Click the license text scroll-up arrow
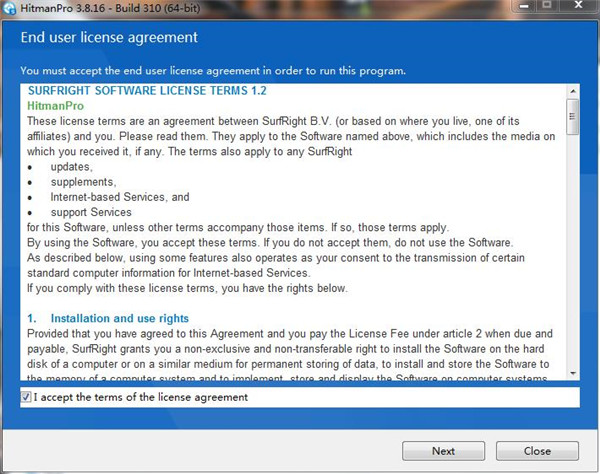600x474 pixels. tap(573, 91)
